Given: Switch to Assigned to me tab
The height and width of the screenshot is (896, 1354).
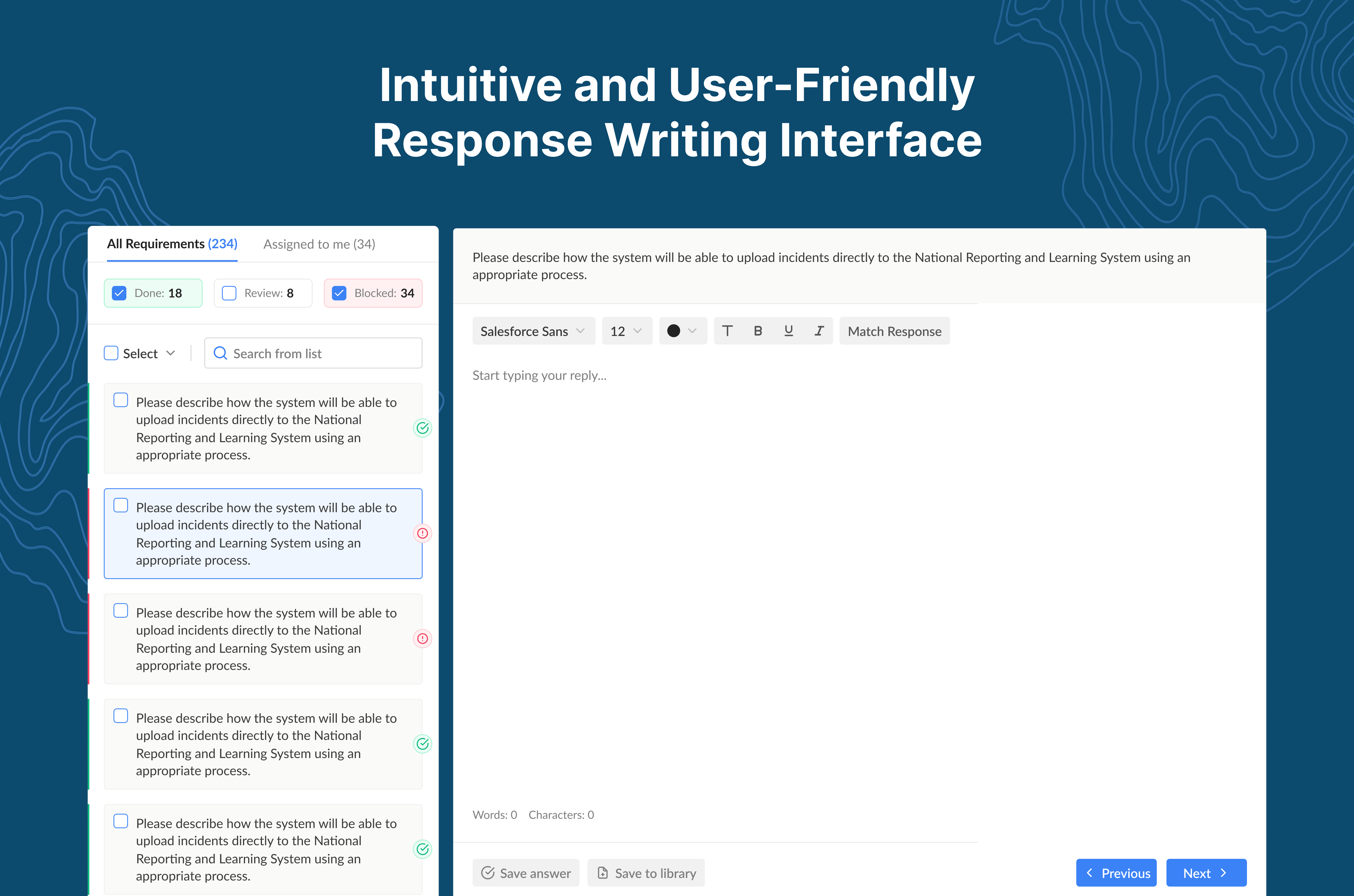Looking at the screenshot, I should [319, 244].
